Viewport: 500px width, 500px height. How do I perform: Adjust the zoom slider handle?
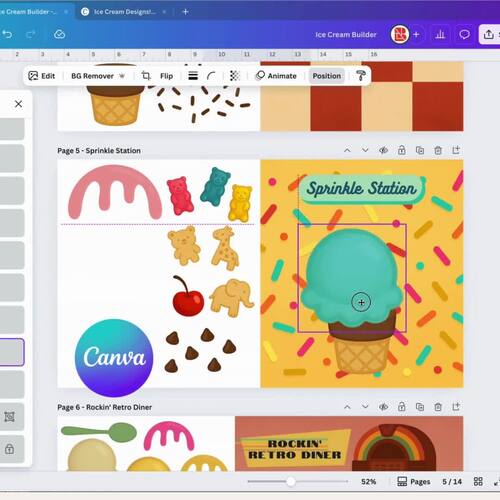(291, 481)
